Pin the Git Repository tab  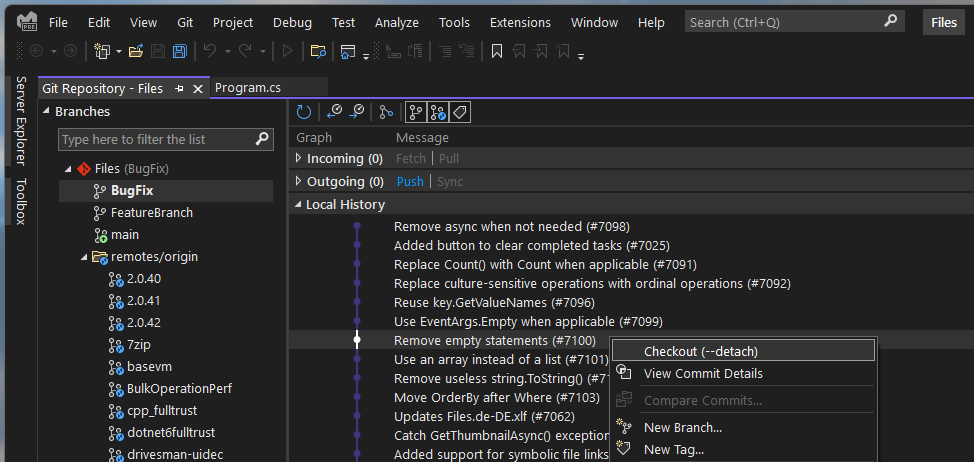[179, 89]
